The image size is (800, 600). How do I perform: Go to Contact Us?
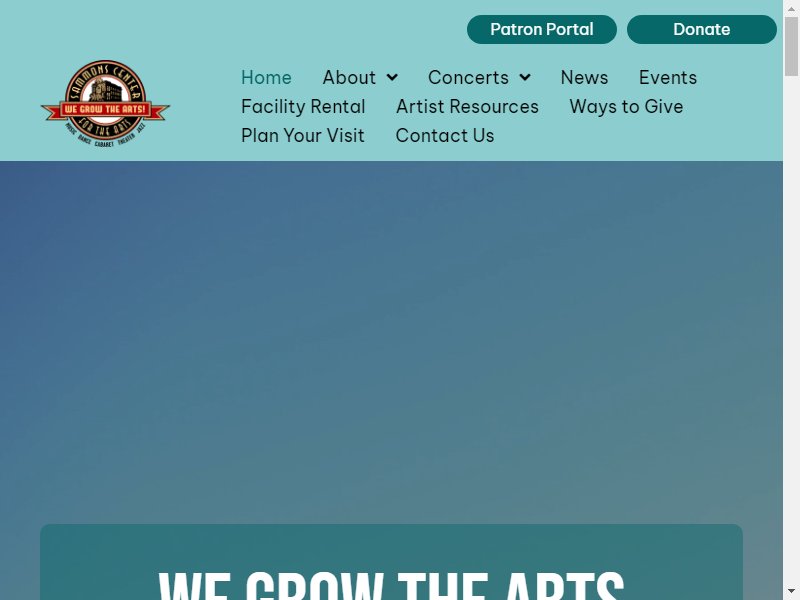[445, 136]
